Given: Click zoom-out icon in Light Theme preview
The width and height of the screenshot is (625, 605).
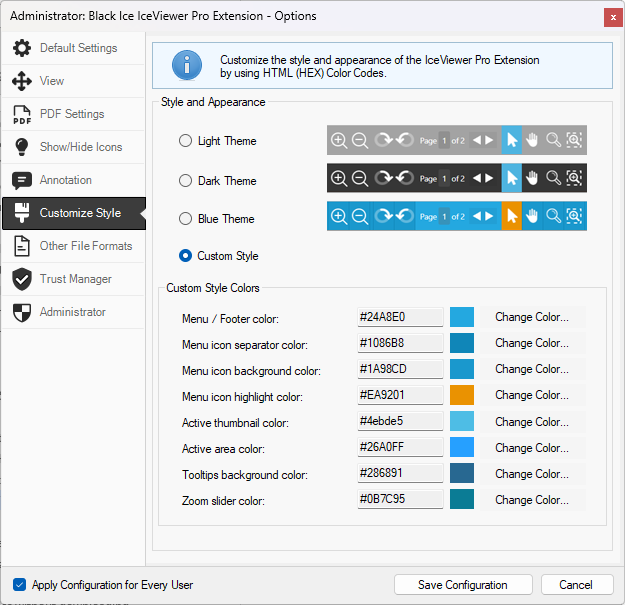Looking at the screenshot, I should point(360,140).
